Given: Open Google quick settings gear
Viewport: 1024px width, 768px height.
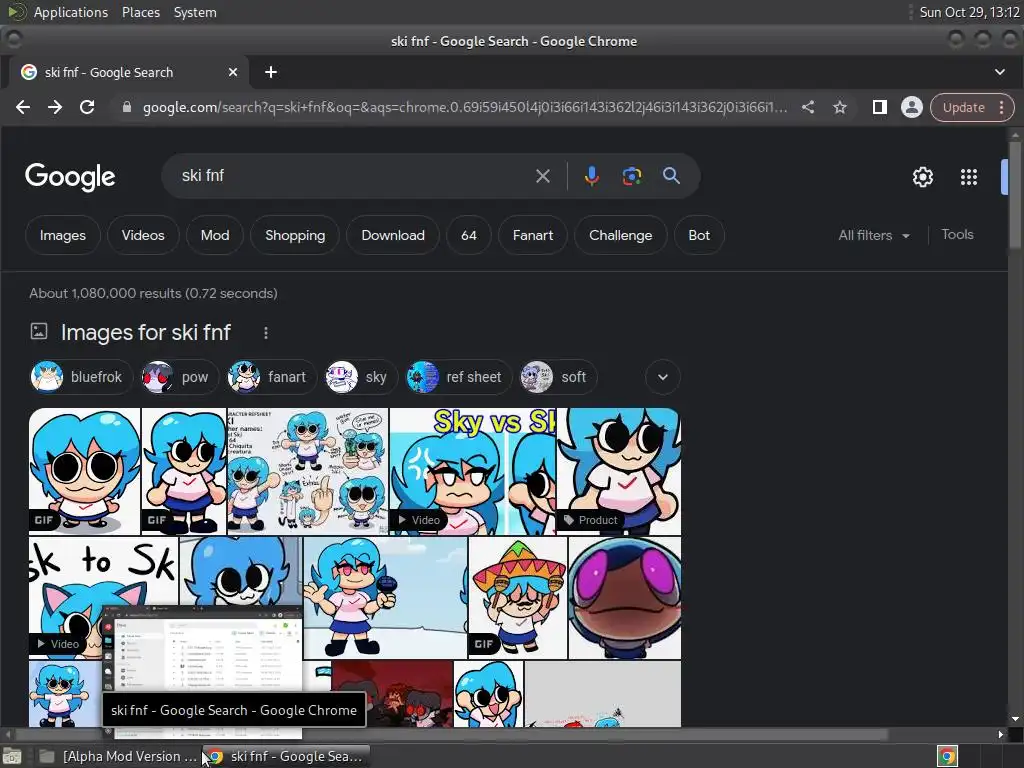Looking at the screenshot, I should click(x=923, y=177).
